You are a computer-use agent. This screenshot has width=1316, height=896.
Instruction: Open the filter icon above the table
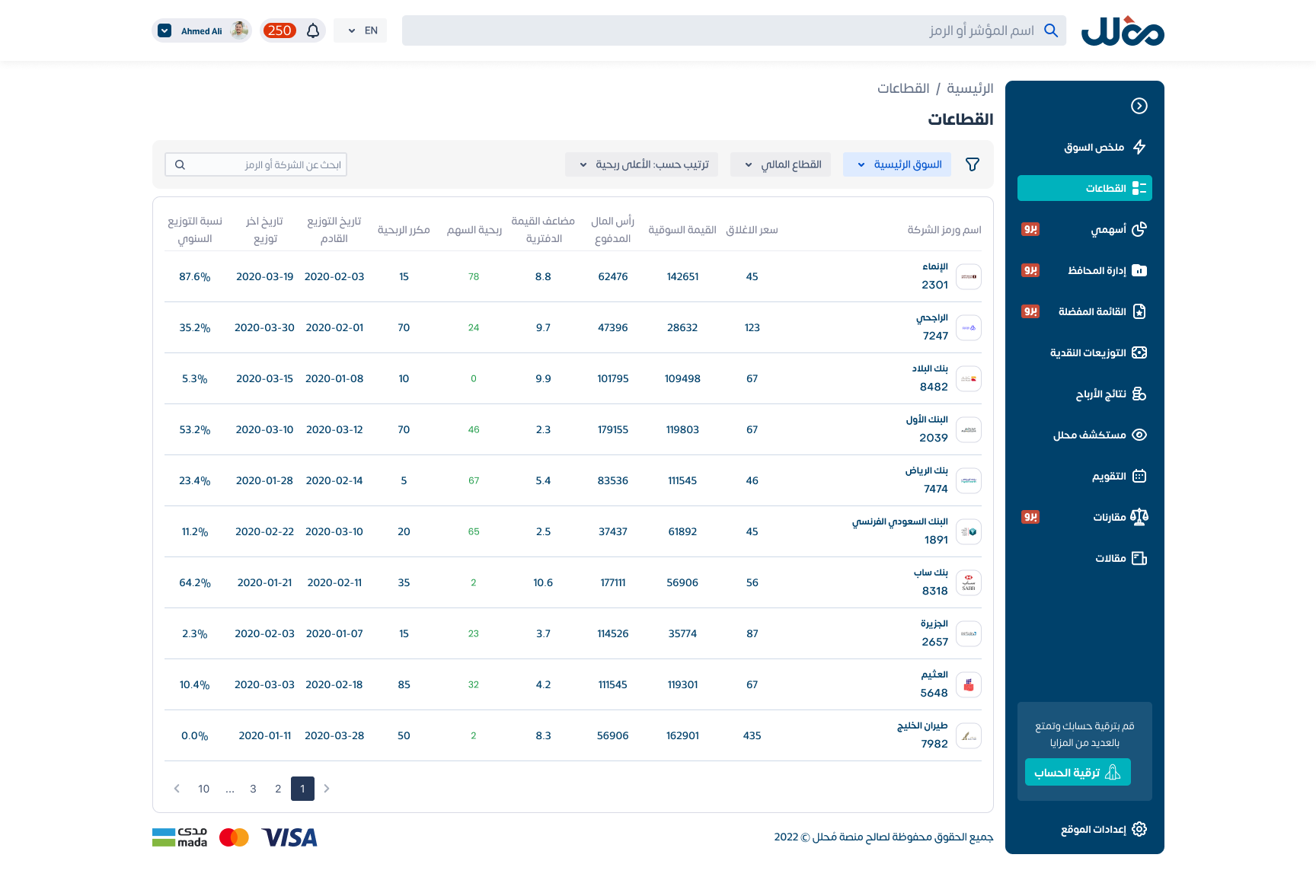tap(972, 164)
